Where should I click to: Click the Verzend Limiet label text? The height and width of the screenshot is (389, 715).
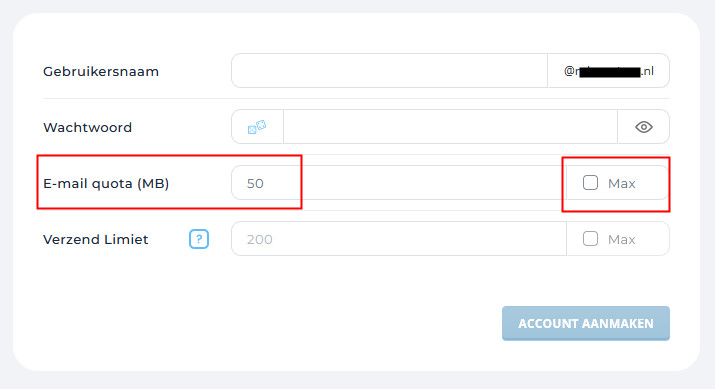96,239
